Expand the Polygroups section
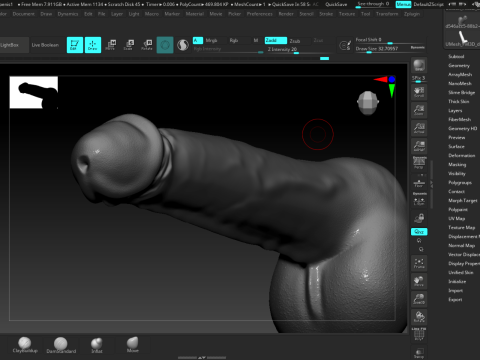480x360 pixels. pos(460,182)
